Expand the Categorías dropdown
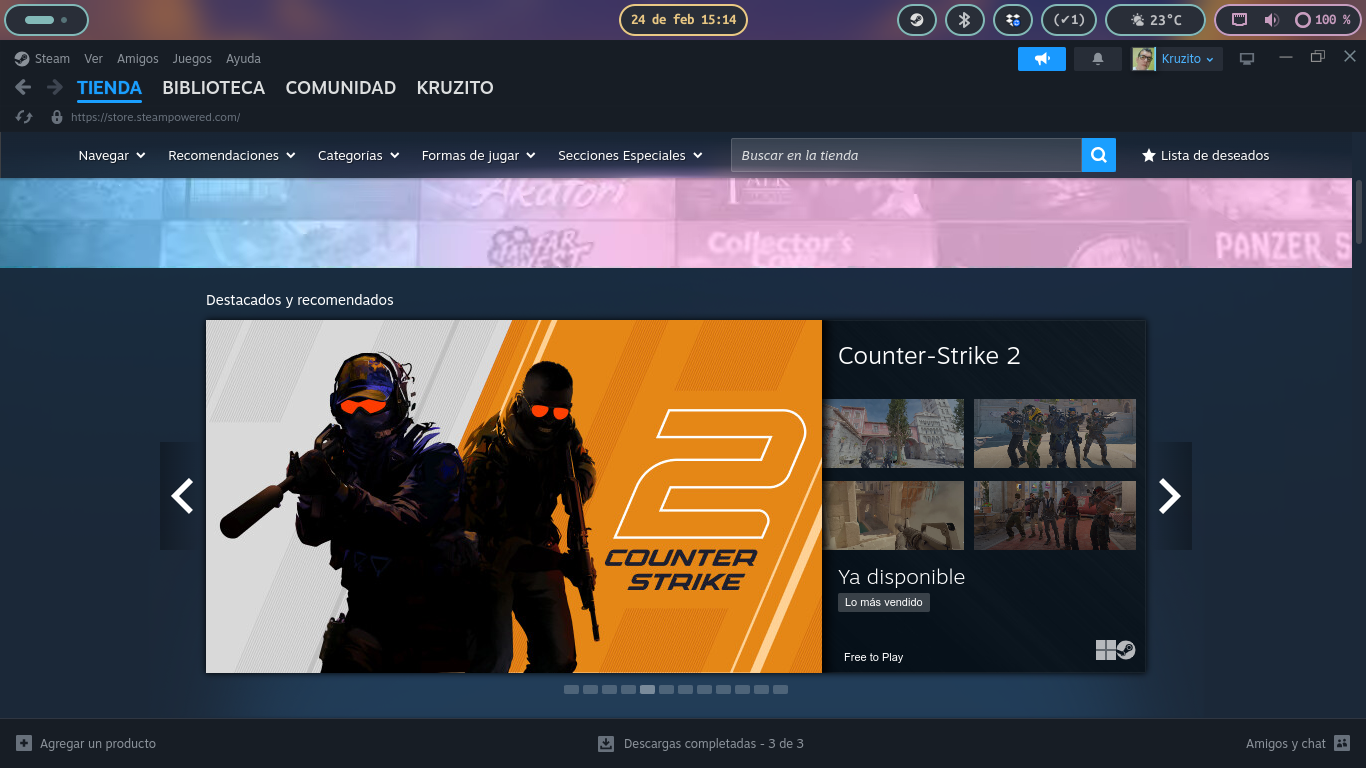The width and height of the screenshot is (1366, 768). click(x=358, y=155)
